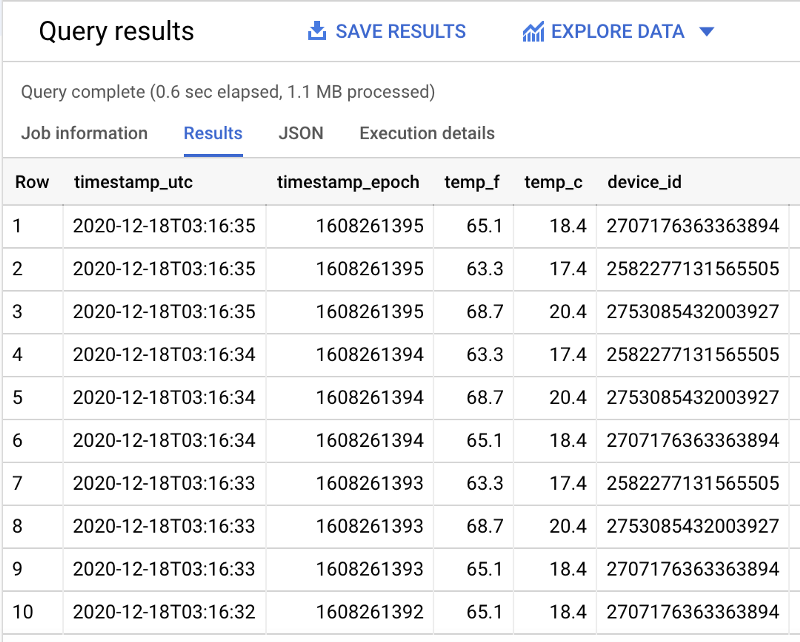
Task: Open the JSON tab
Action: [301, 133]
